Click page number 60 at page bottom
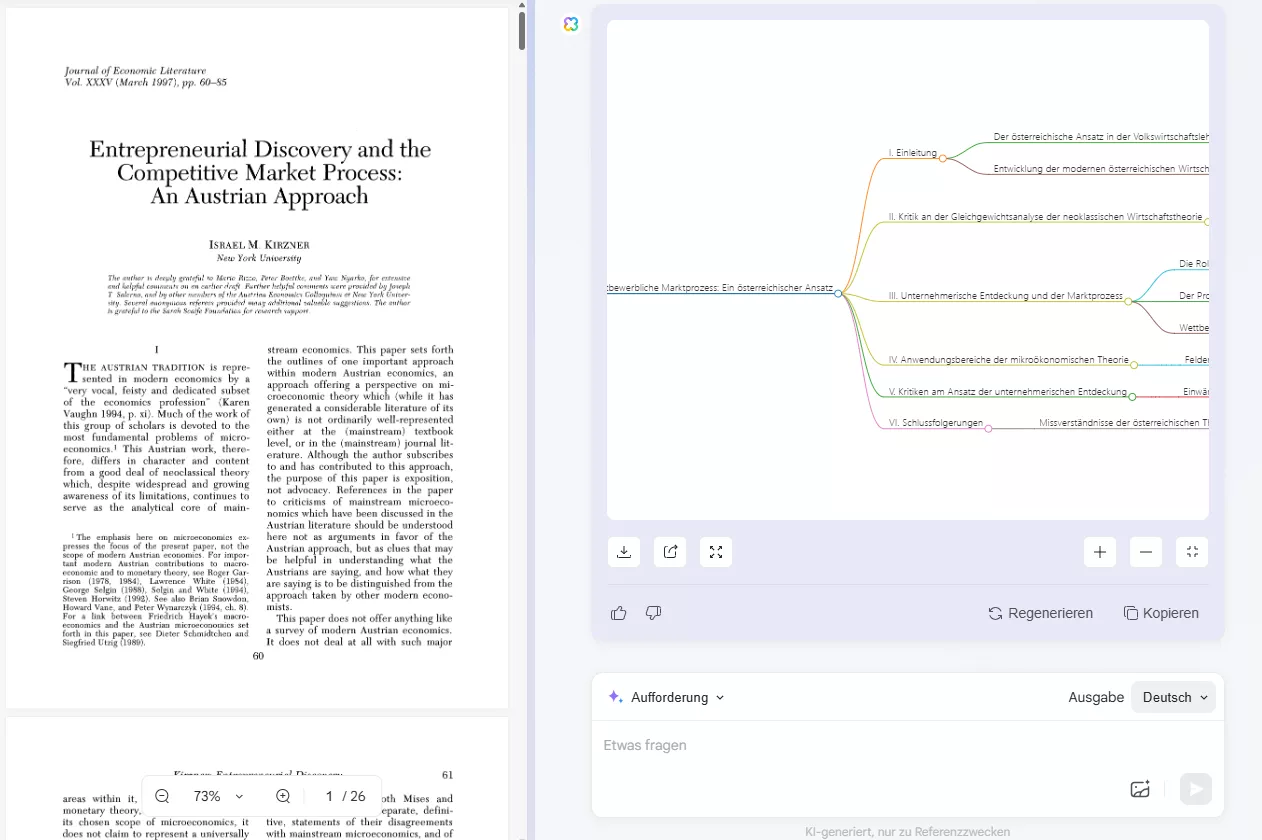This screenshot has width=1262, height=840. click(258, 656)
